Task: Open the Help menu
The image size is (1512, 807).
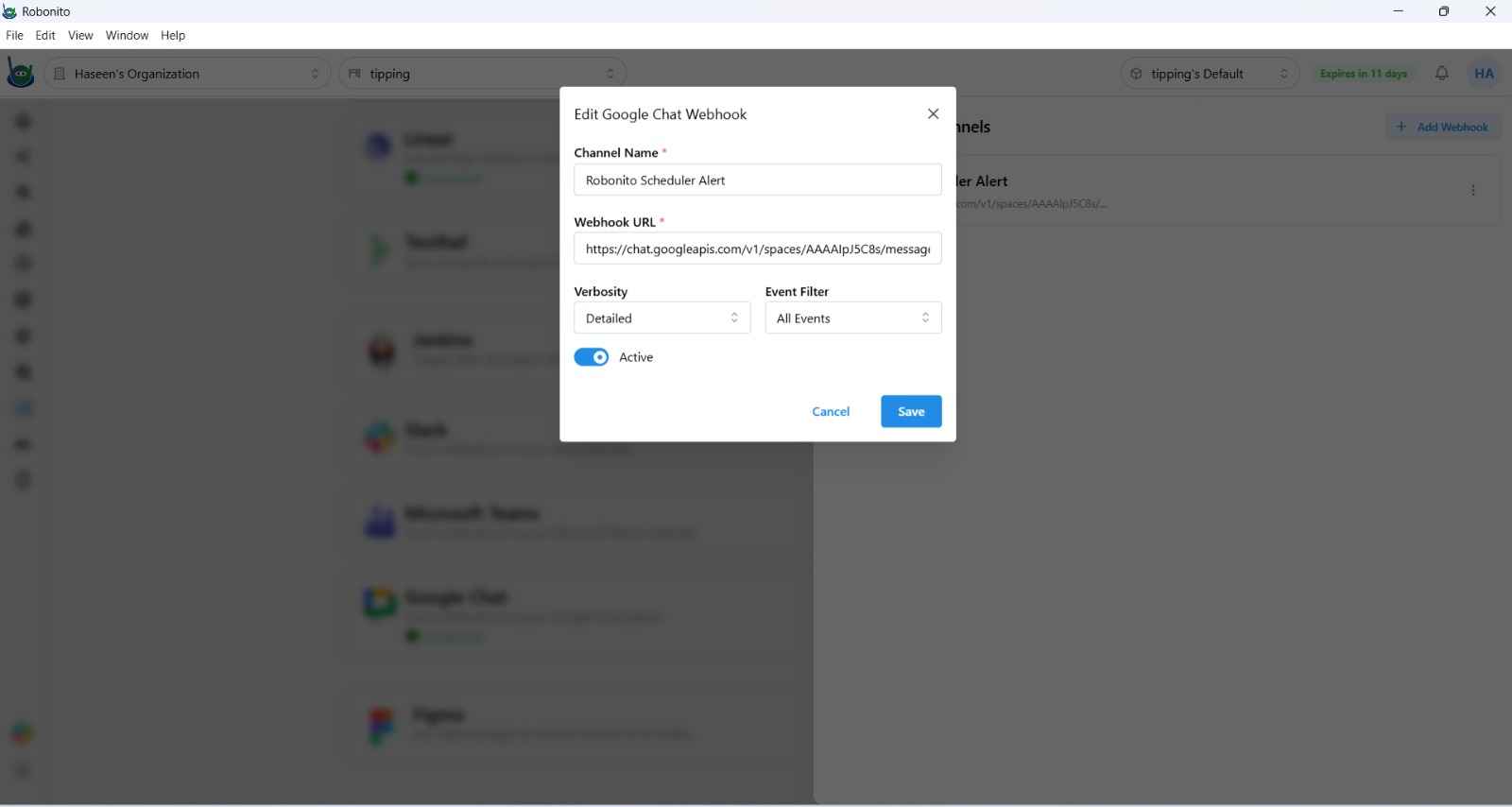Action: pos(173,35)
